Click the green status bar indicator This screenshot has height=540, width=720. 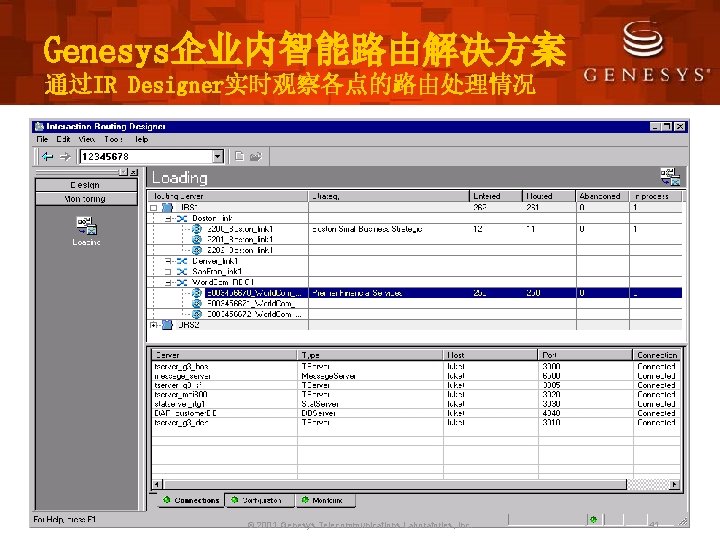pos(593,519)
